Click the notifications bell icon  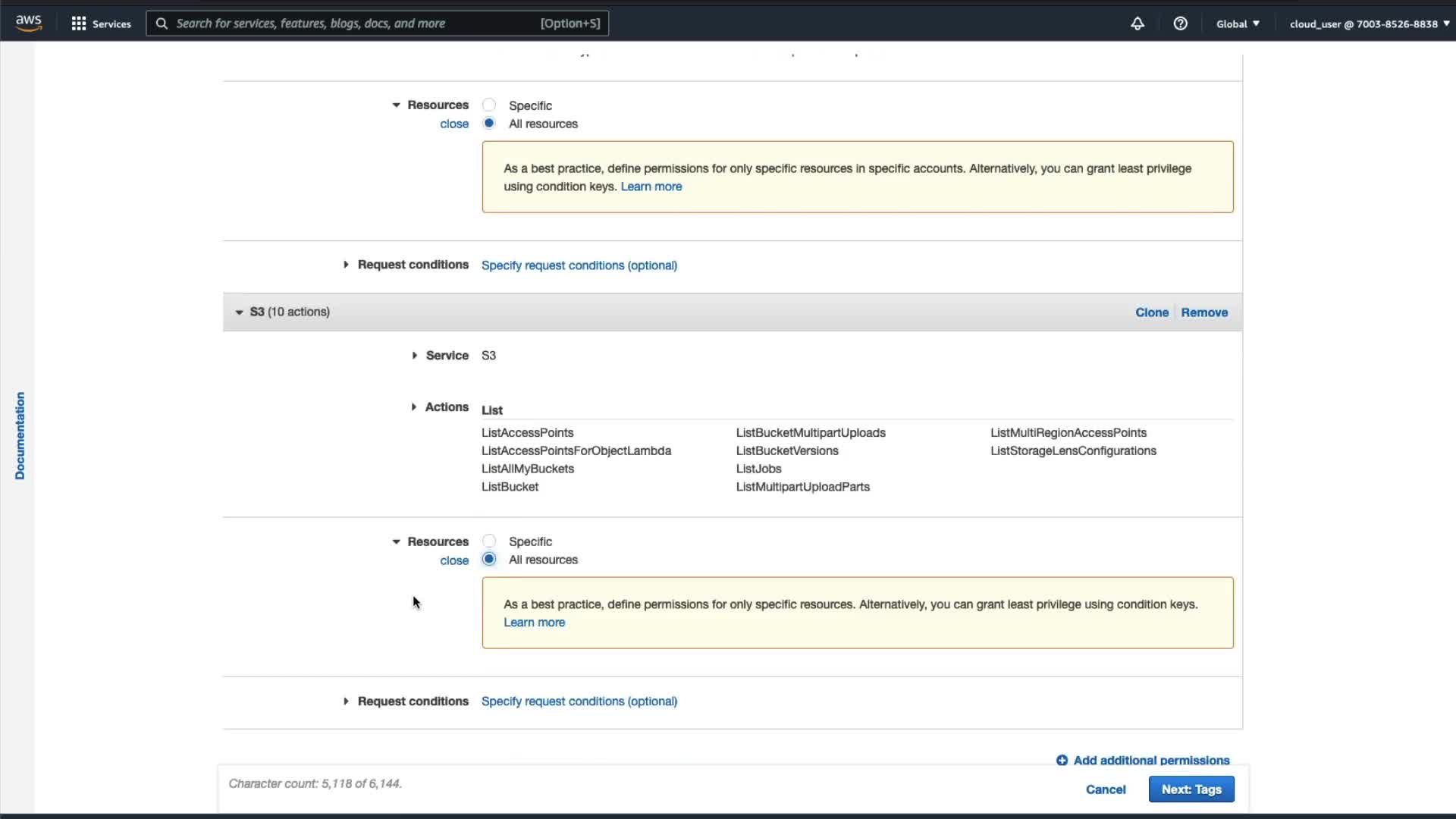(1137, 24)
